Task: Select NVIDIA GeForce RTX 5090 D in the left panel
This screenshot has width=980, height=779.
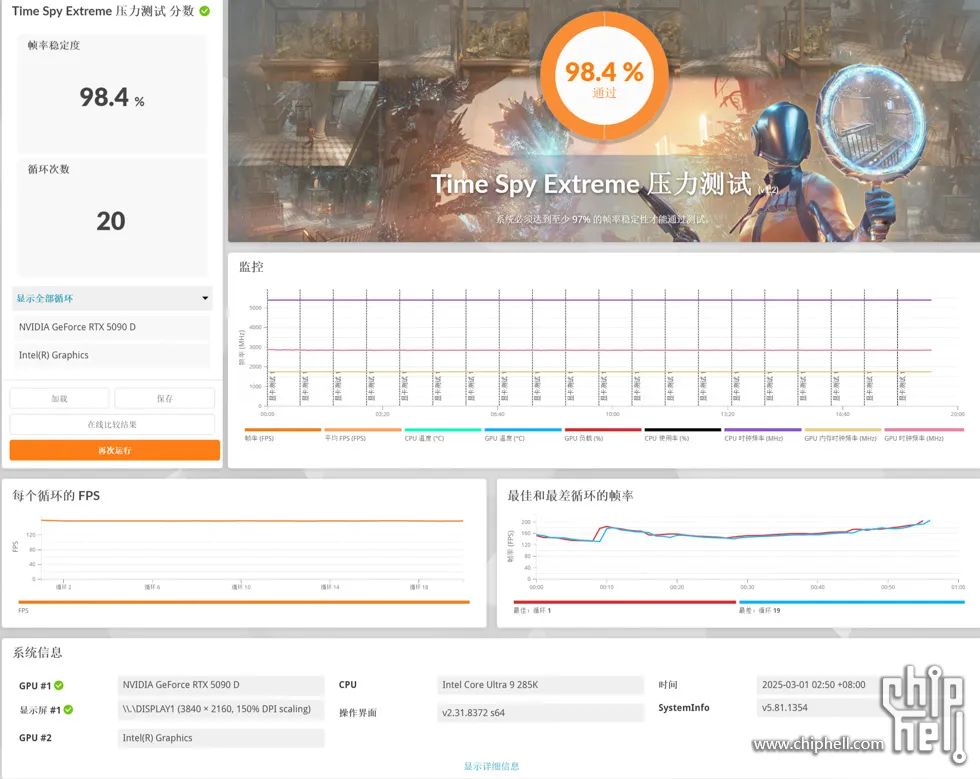Action: tap(111, 327)
